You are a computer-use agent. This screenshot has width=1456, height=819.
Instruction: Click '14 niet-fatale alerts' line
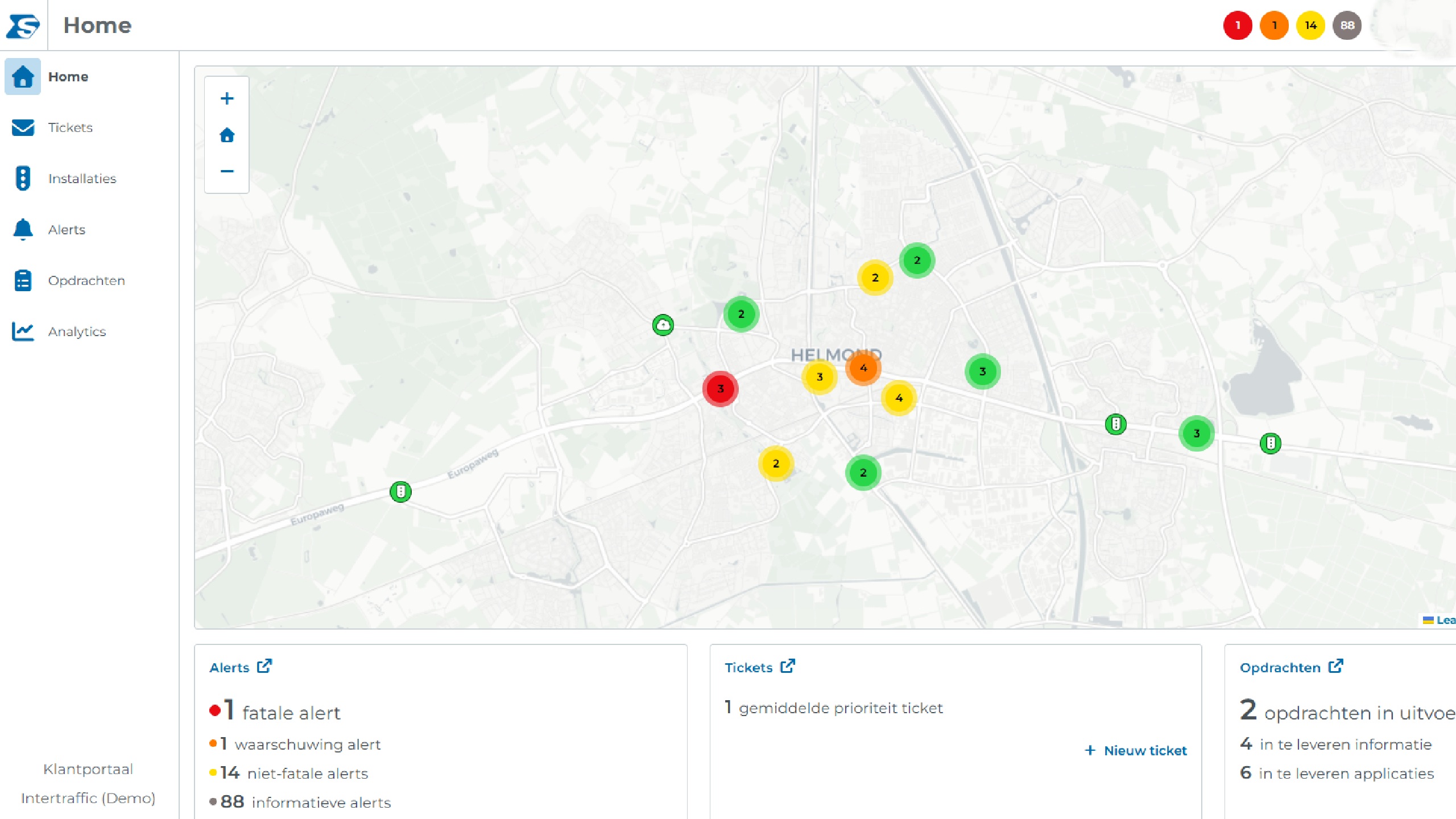288,773
